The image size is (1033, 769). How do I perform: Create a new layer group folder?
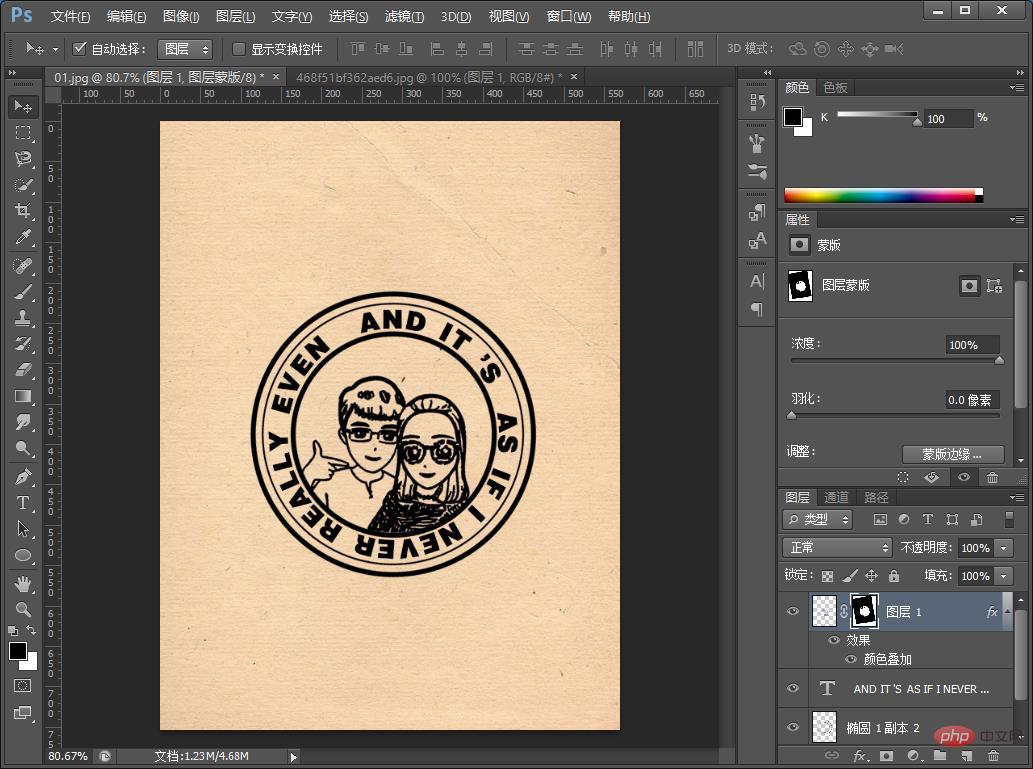click(x=939, y=756)
